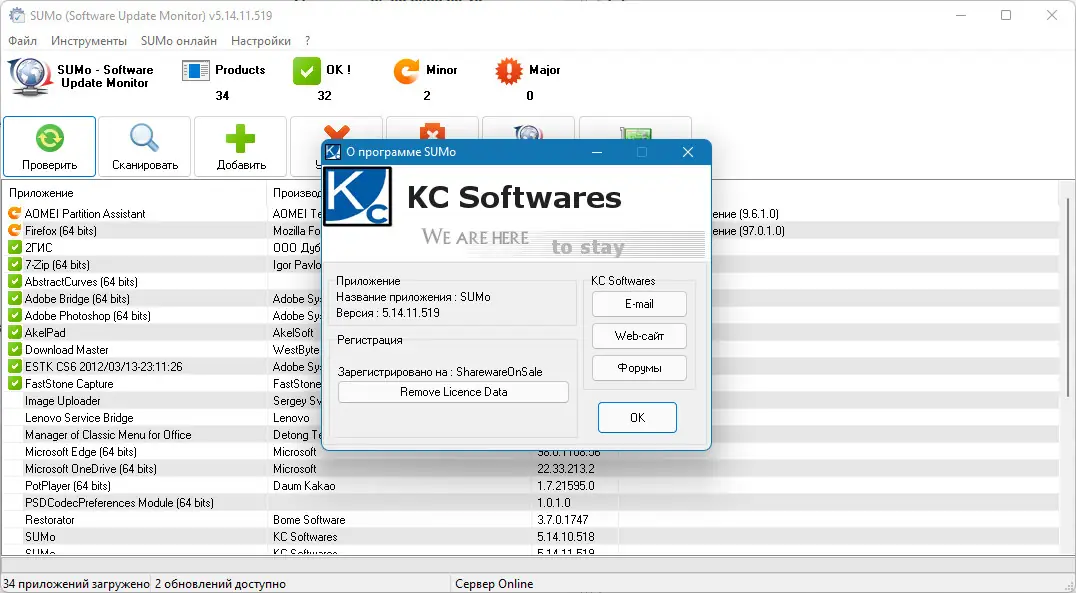Open the ? help menu

[x=307, y=41]
